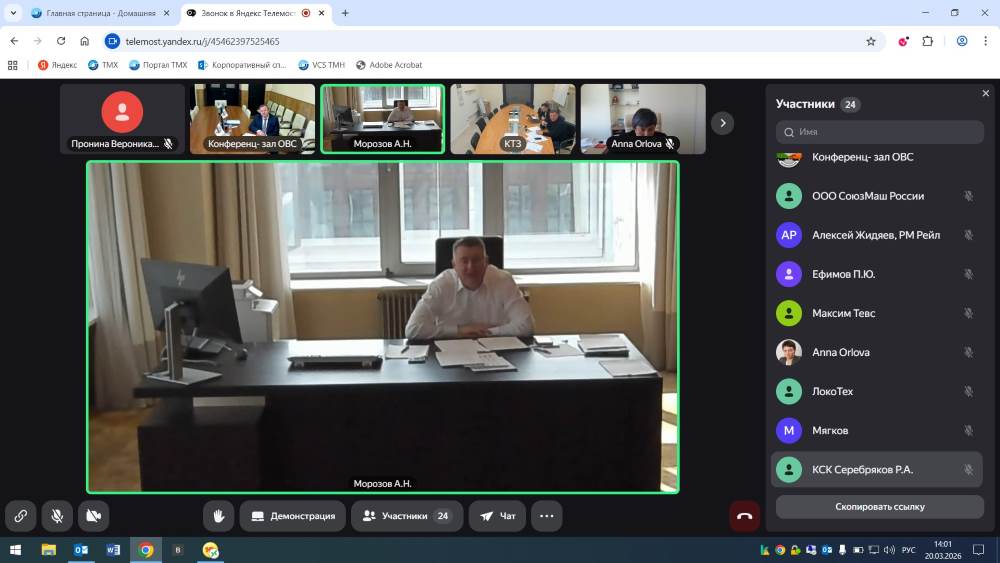
Task: Toggle microphone mute in bottom toolbar
Action: (57, 516)
